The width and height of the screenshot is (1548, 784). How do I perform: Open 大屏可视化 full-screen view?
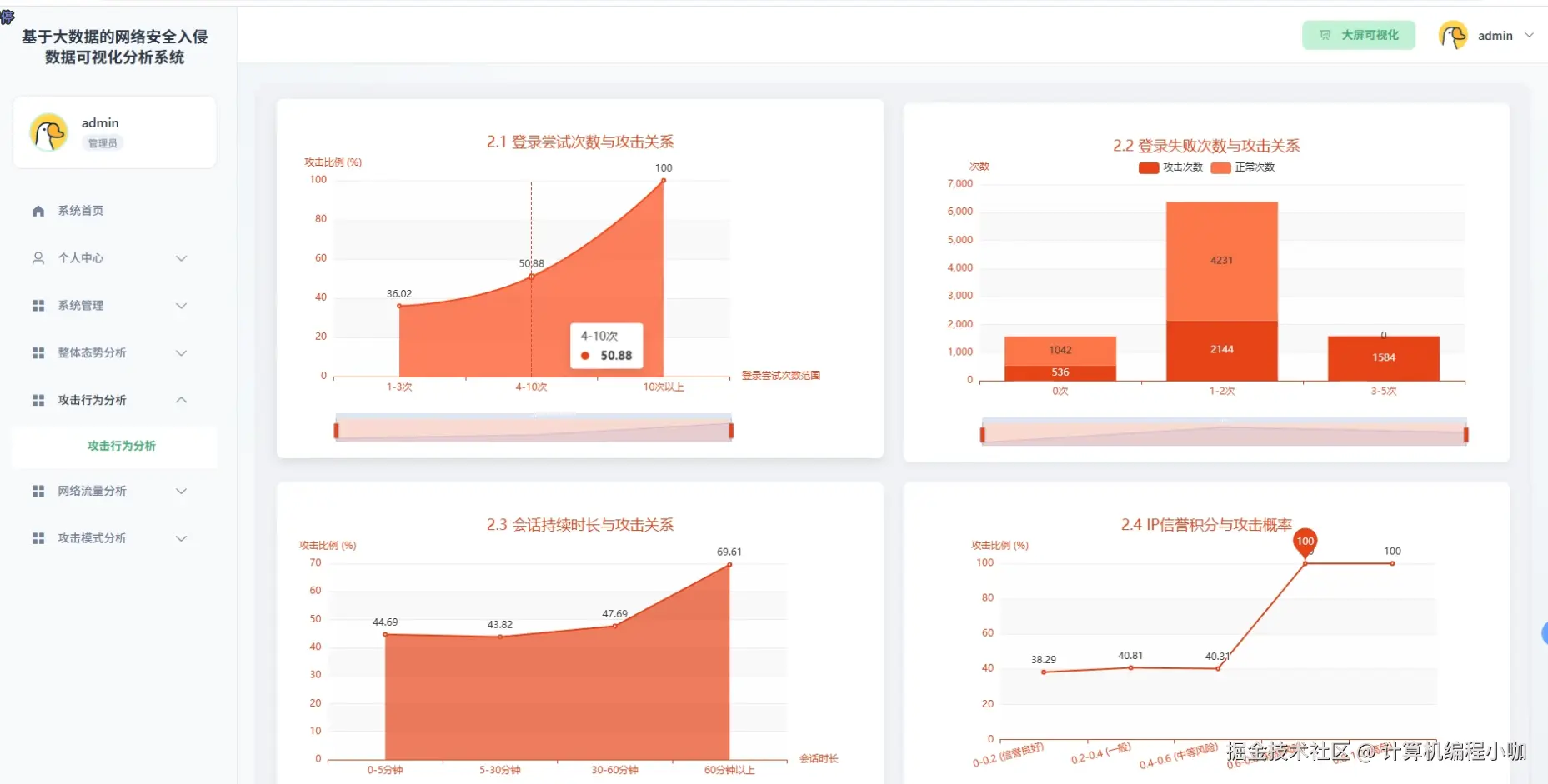pos(1358,36)
